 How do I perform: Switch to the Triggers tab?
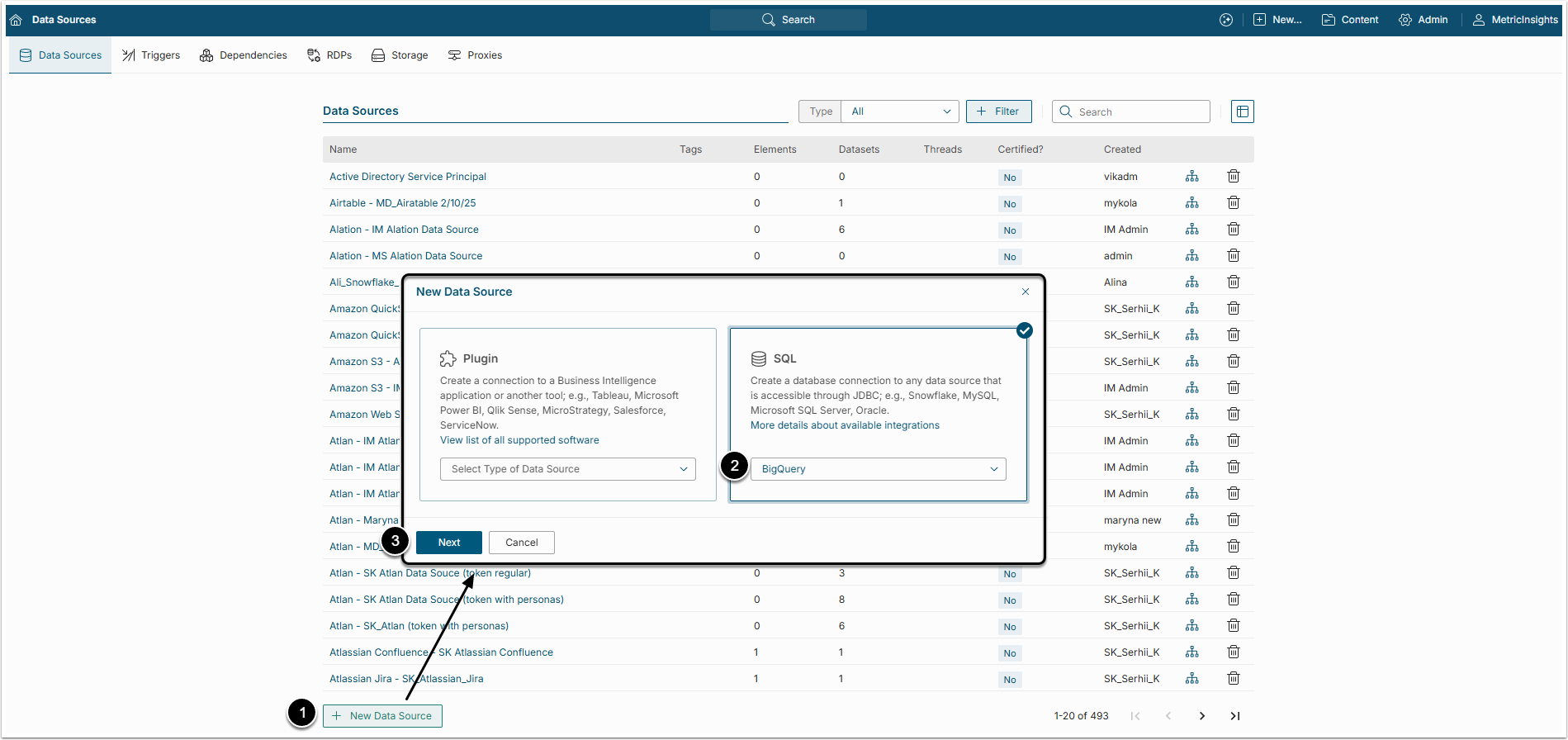click(151, 55)
